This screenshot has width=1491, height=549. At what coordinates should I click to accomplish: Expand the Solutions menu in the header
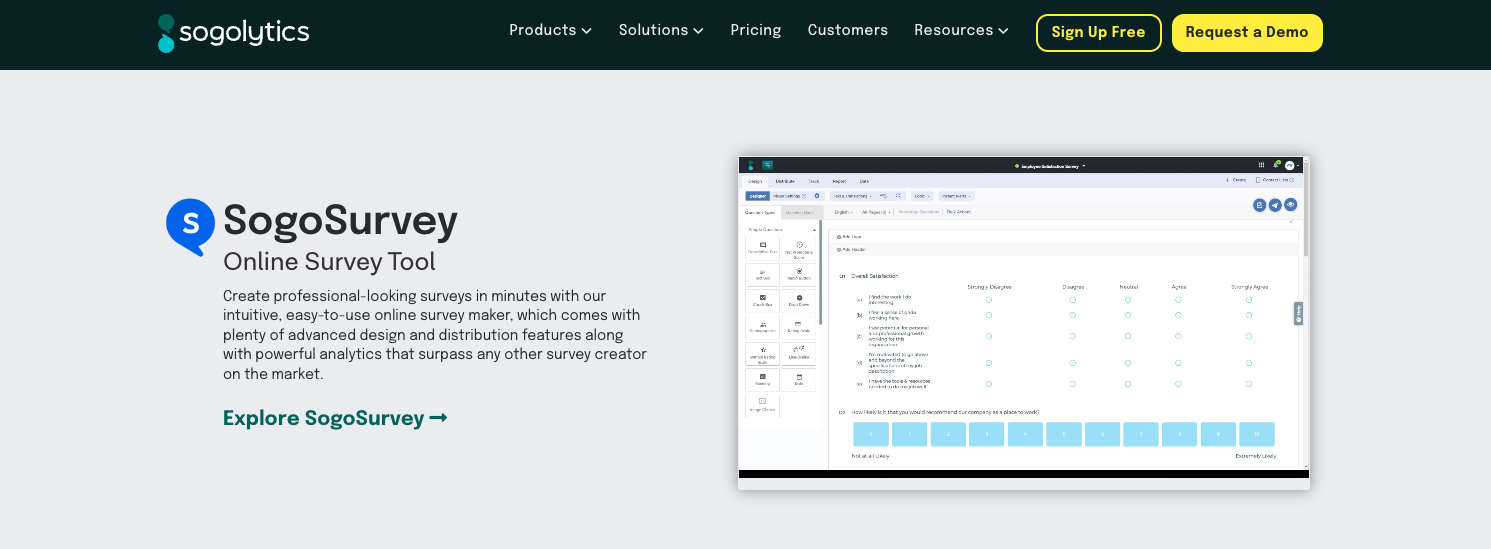[661, 30]
